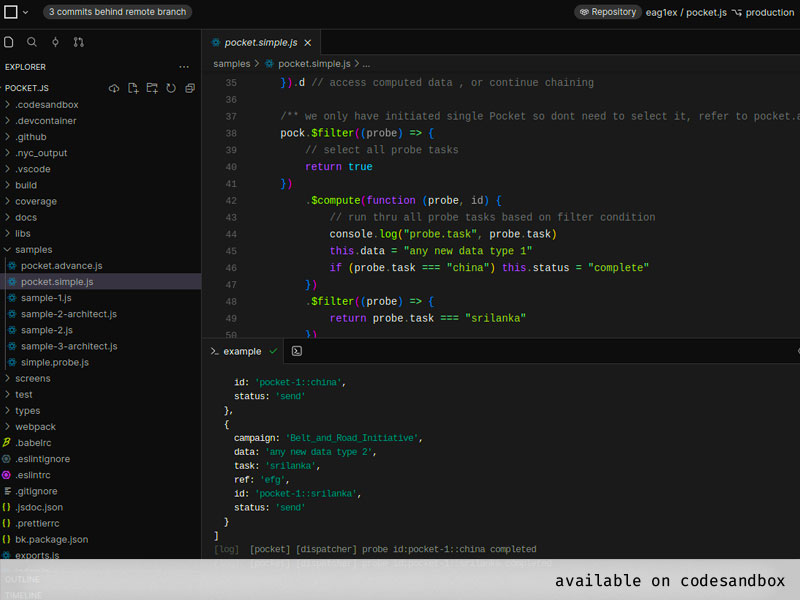
Task: Create a new folder in POCKET.JS
Action: [152, 88]
